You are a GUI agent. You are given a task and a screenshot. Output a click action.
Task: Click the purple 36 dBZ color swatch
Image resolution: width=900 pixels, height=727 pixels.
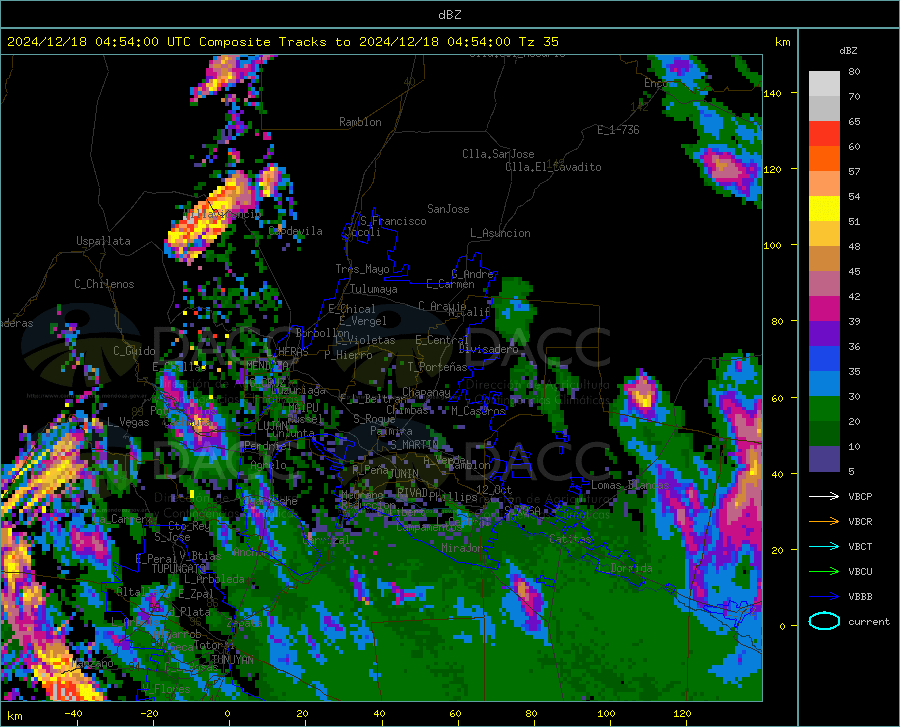[824, 334]
